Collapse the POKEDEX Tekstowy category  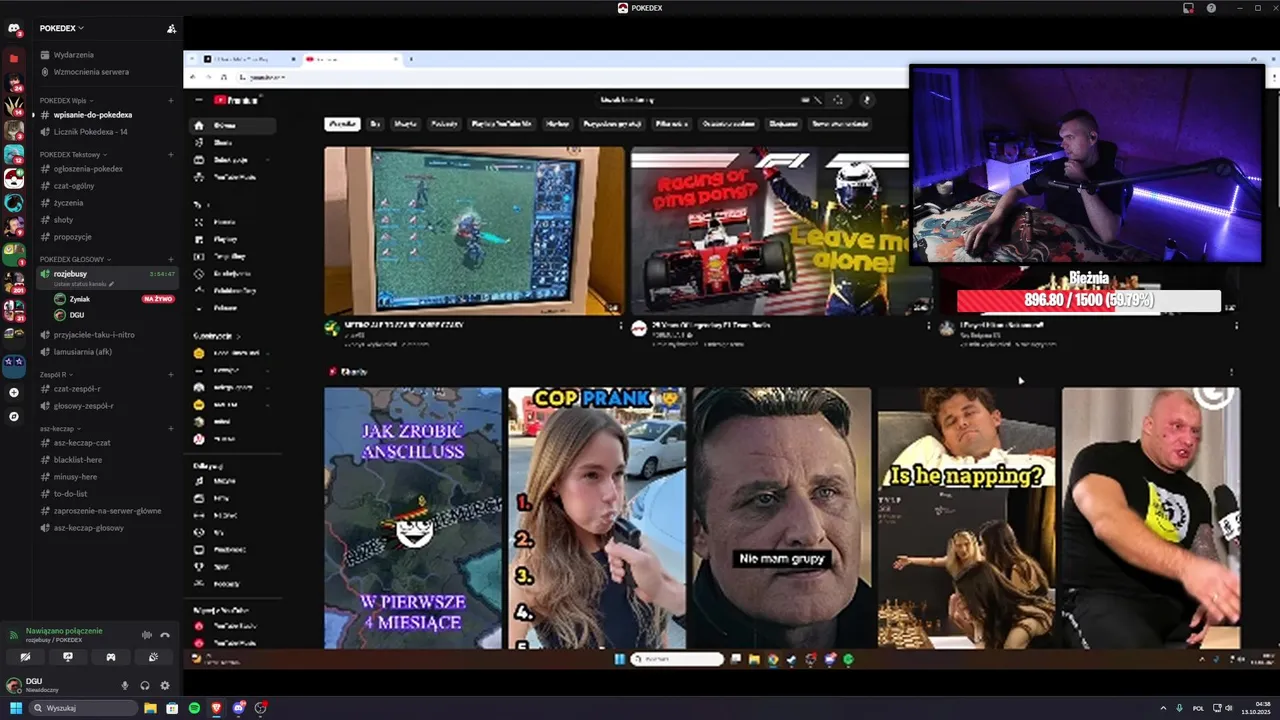[x=72, y=154]
